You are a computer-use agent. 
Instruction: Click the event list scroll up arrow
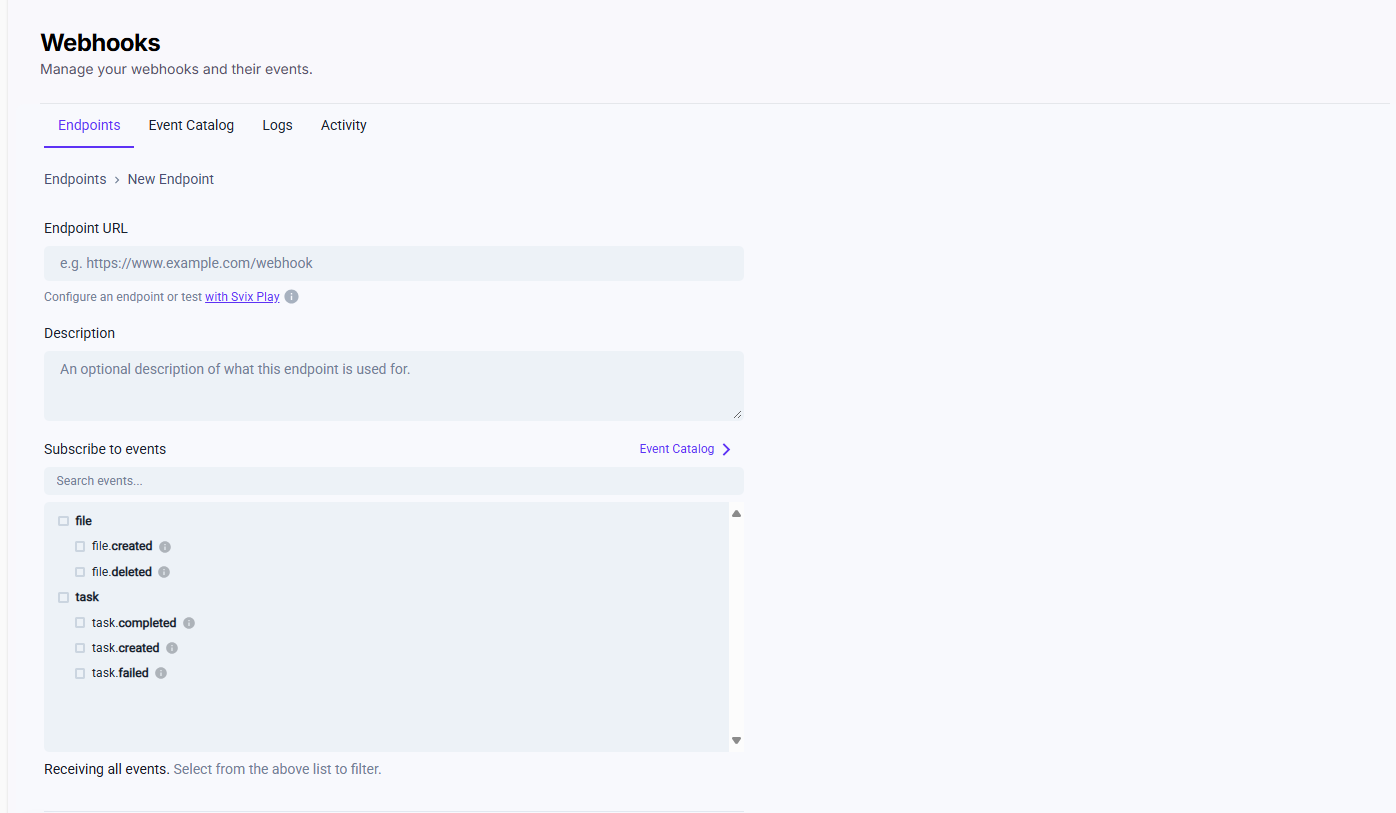(736, 513)
